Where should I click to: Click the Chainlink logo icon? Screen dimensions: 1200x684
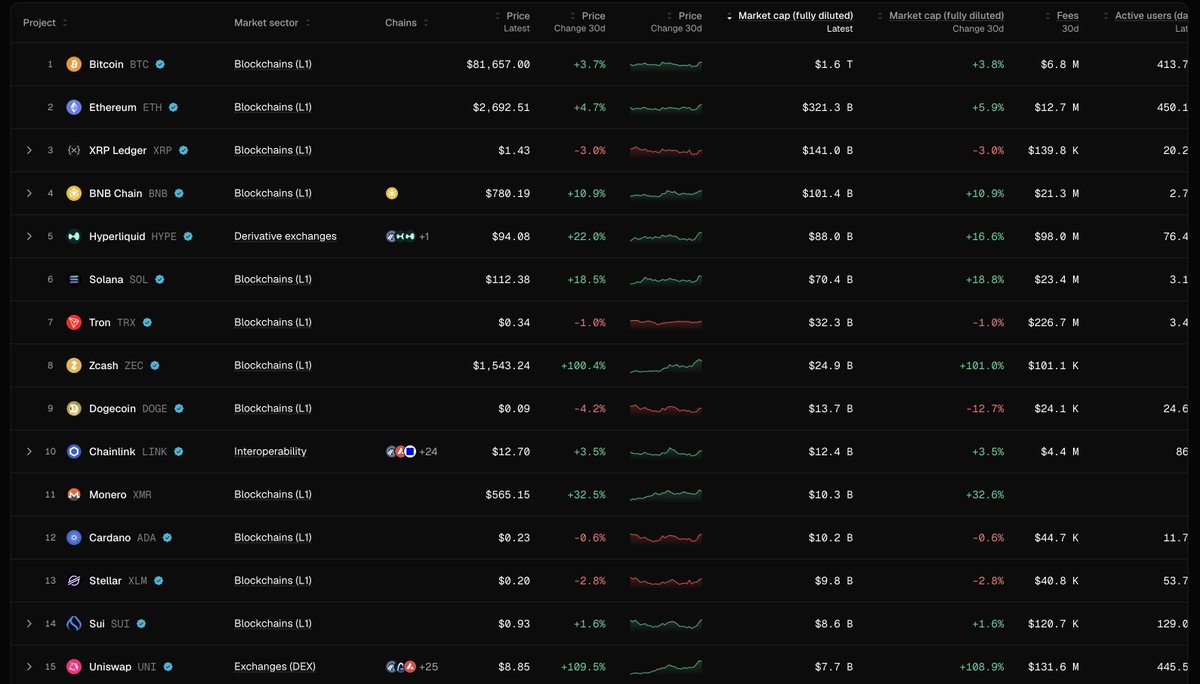(74, 451)
